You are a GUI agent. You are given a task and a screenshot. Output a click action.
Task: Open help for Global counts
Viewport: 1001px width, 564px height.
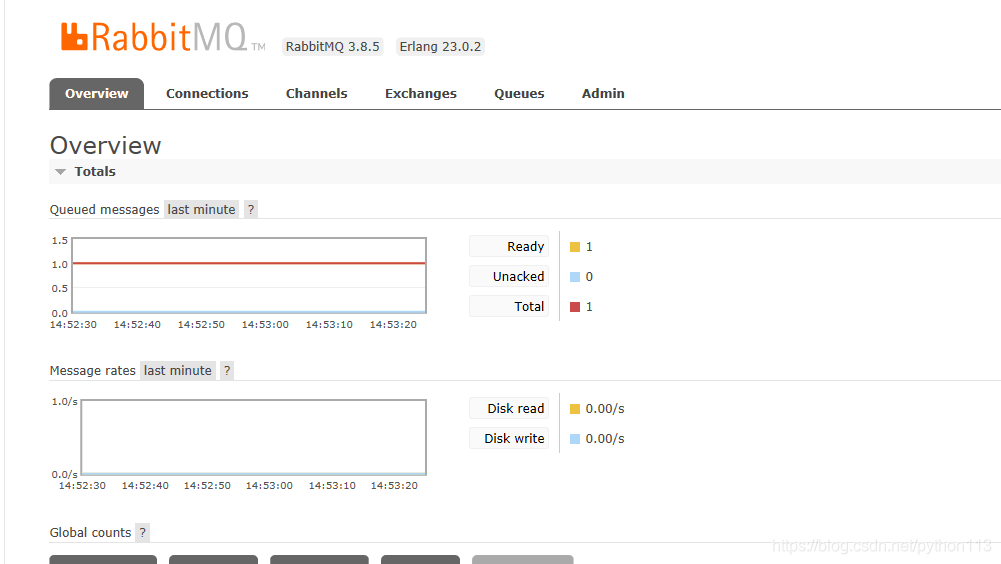click(143, 533)
